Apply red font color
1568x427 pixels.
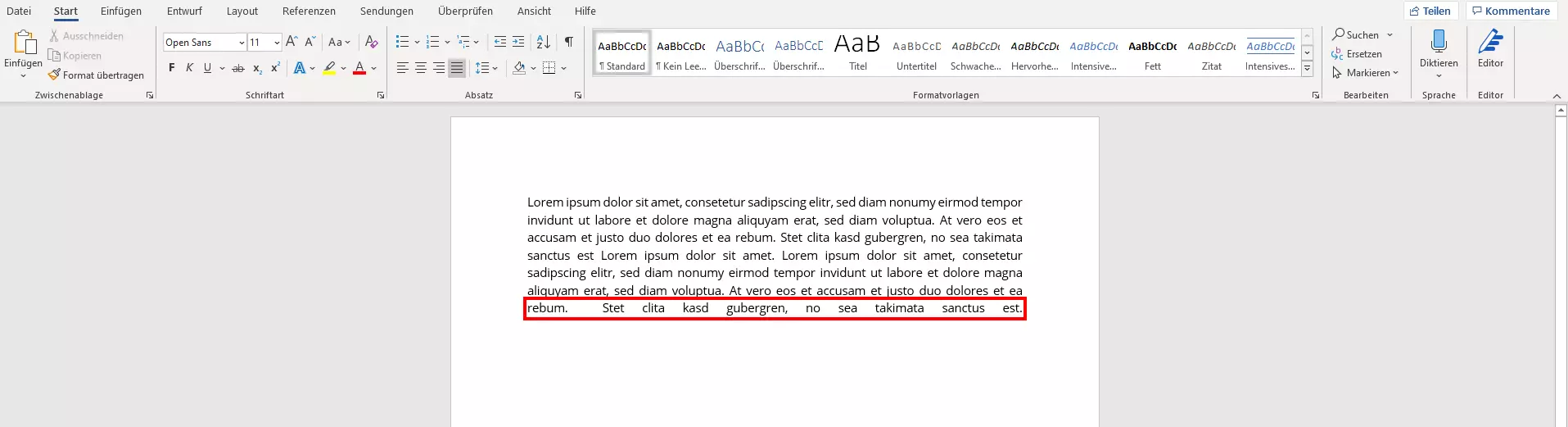(x=359, y=68)
